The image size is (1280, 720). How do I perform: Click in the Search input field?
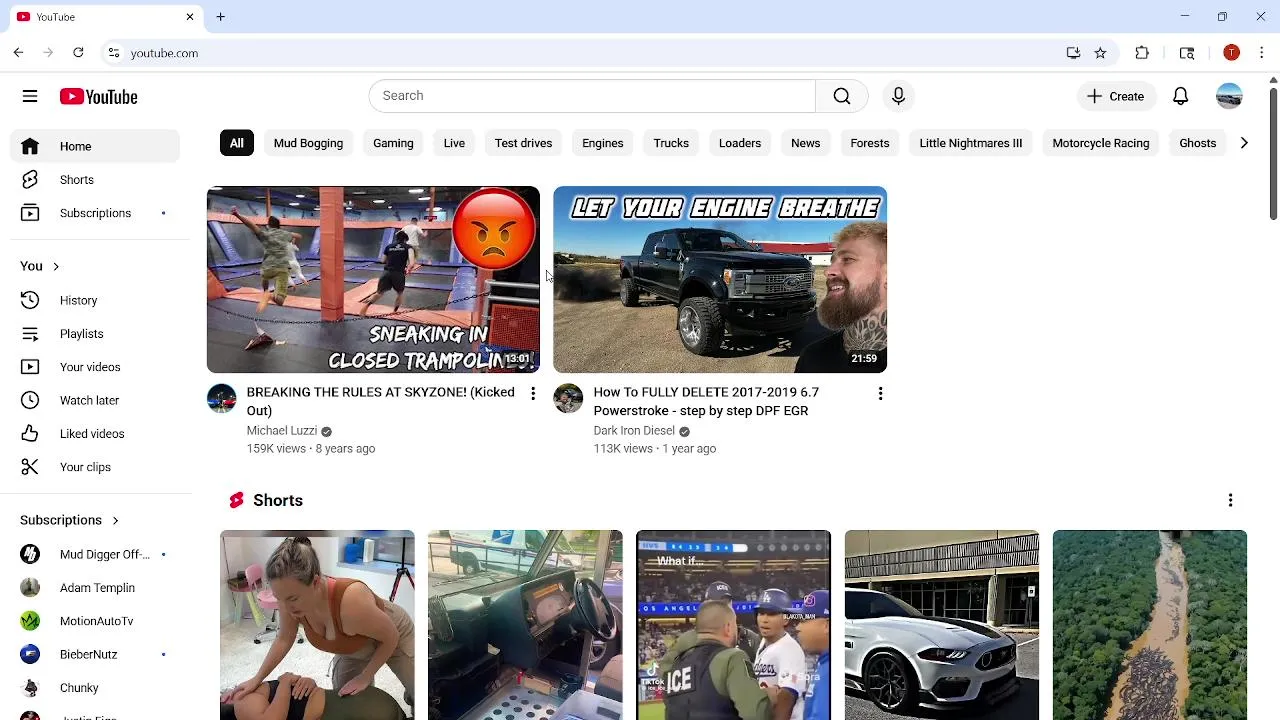[592, 96]
